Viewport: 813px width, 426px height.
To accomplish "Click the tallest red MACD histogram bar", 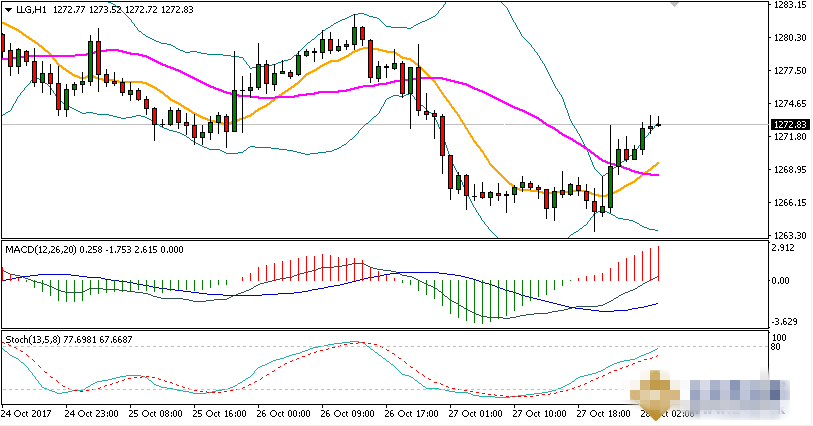I will (x=659, y=262).
